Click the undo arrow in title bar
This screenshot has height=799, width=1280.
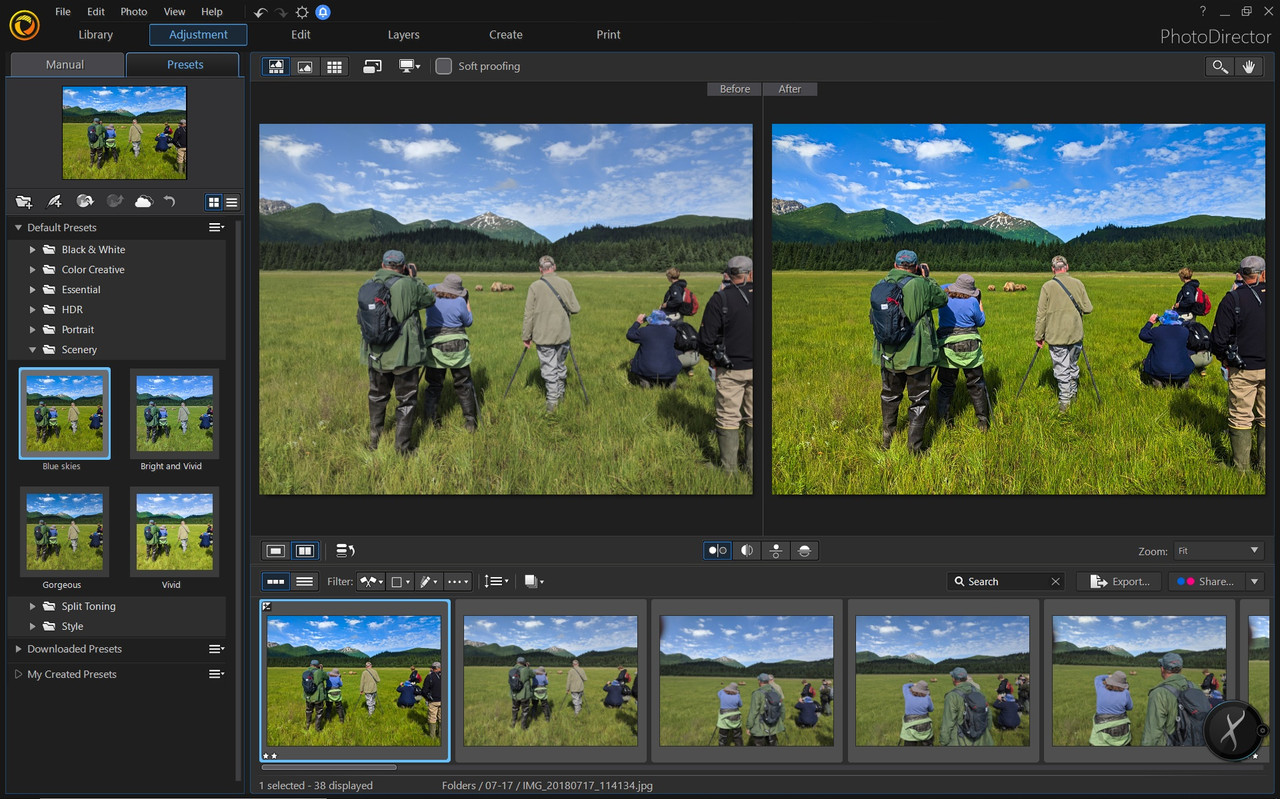[x=260, y=12]
